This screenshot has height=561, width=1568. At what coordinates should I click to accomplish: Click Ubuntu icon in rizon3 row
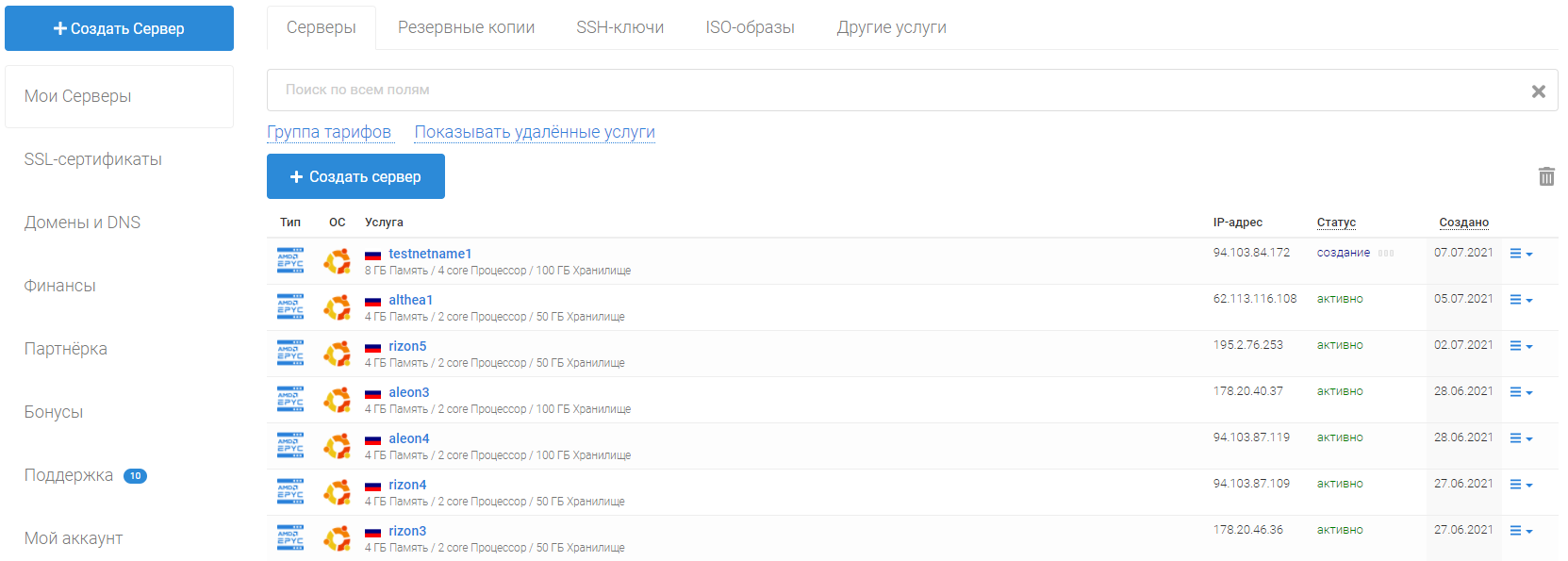point(337,538)
